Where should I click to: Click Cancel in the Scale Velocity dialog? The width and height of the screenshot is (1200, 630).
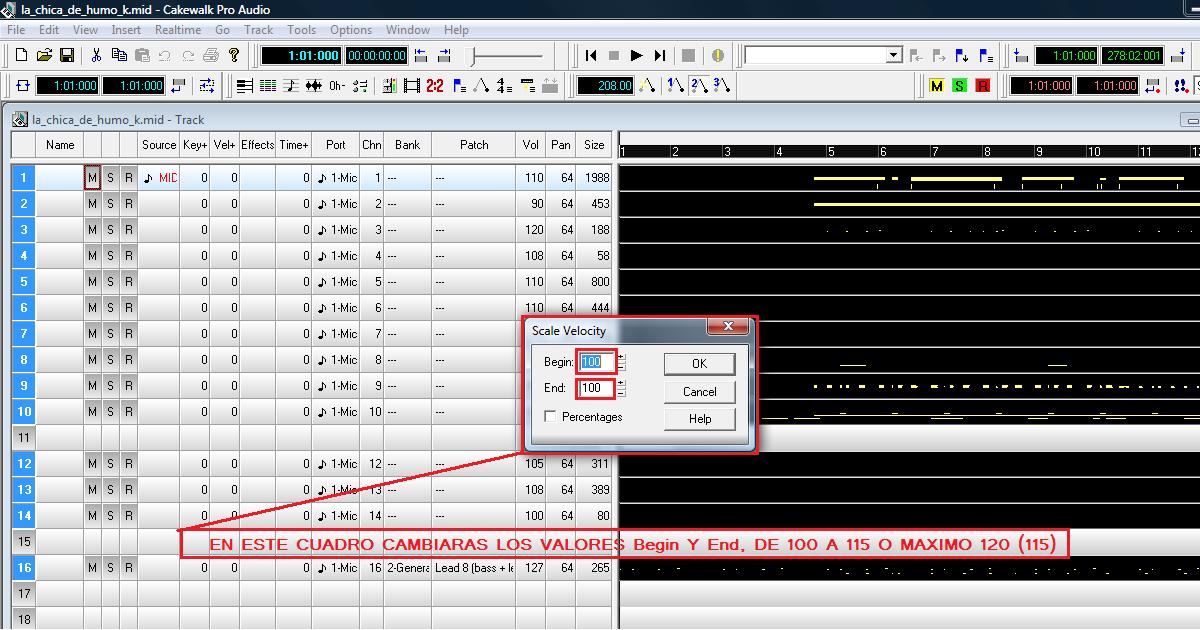(x=699, y=392)
